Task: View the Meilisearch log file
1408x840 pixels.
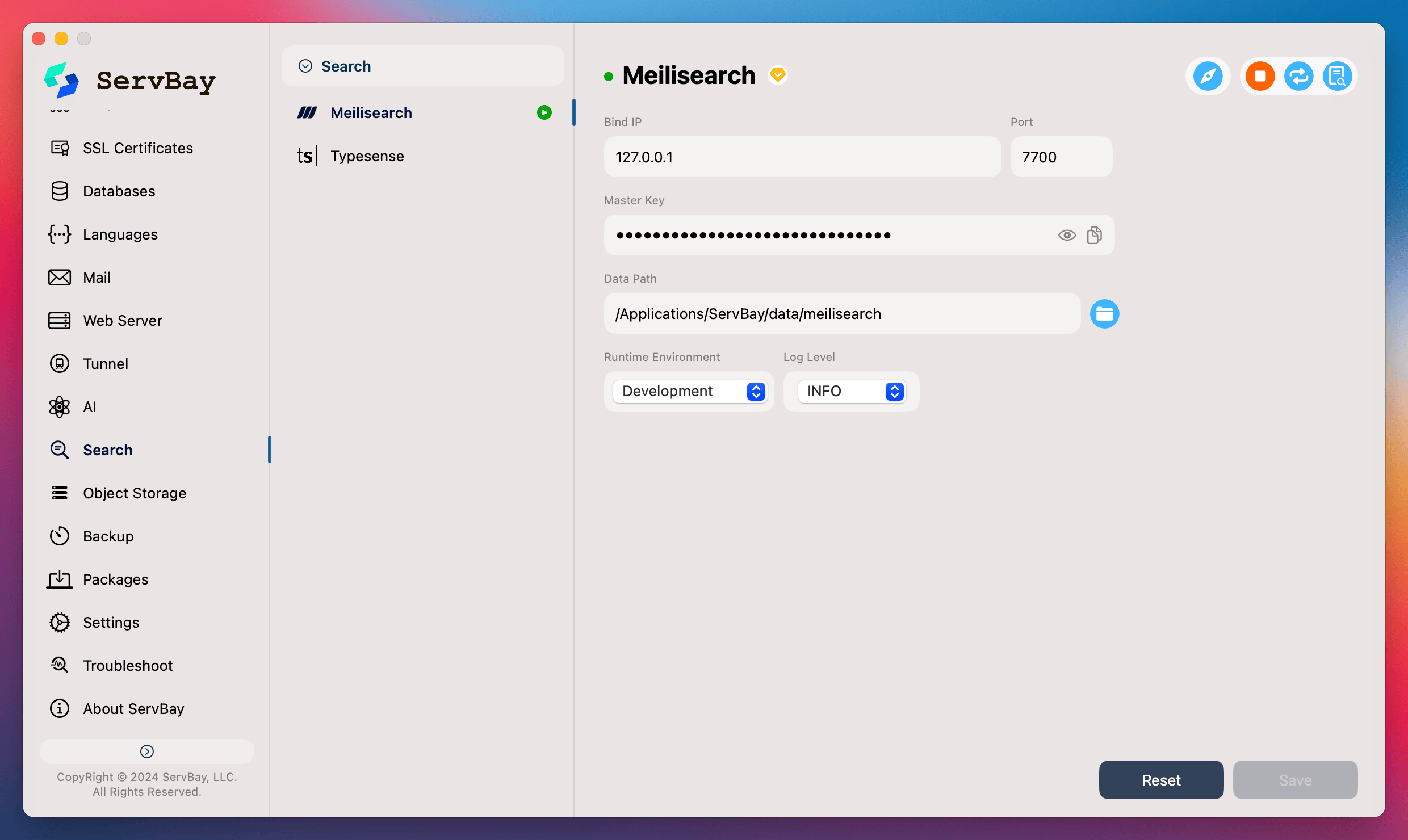Action: tap(1338, 76)
